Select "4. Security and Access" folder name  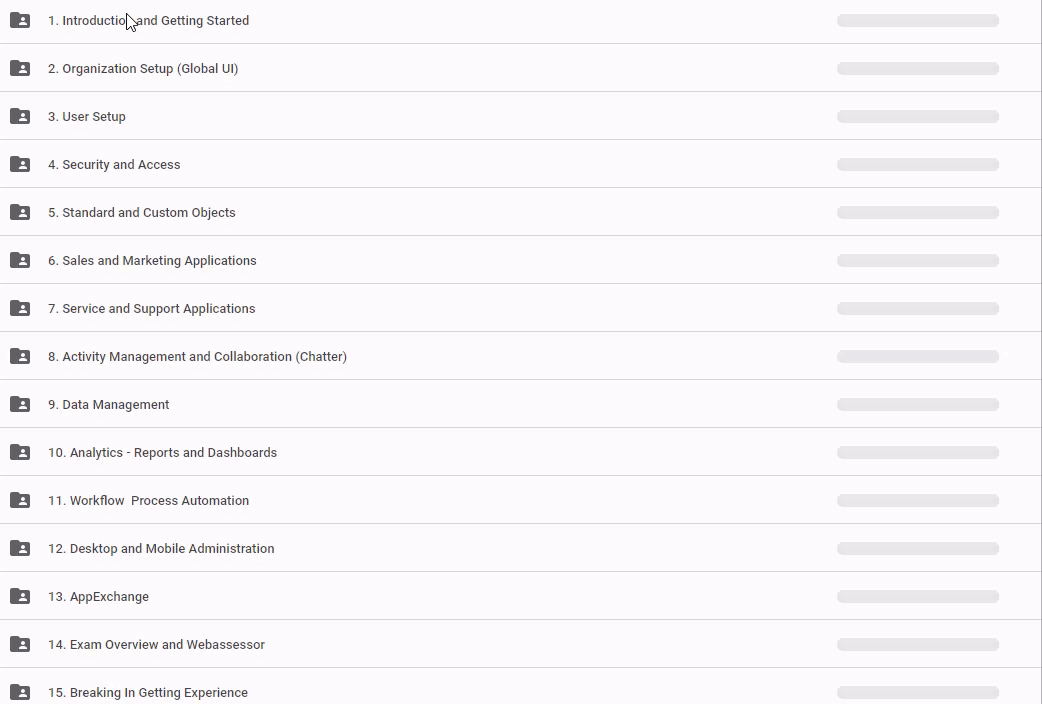pos(114,165)
